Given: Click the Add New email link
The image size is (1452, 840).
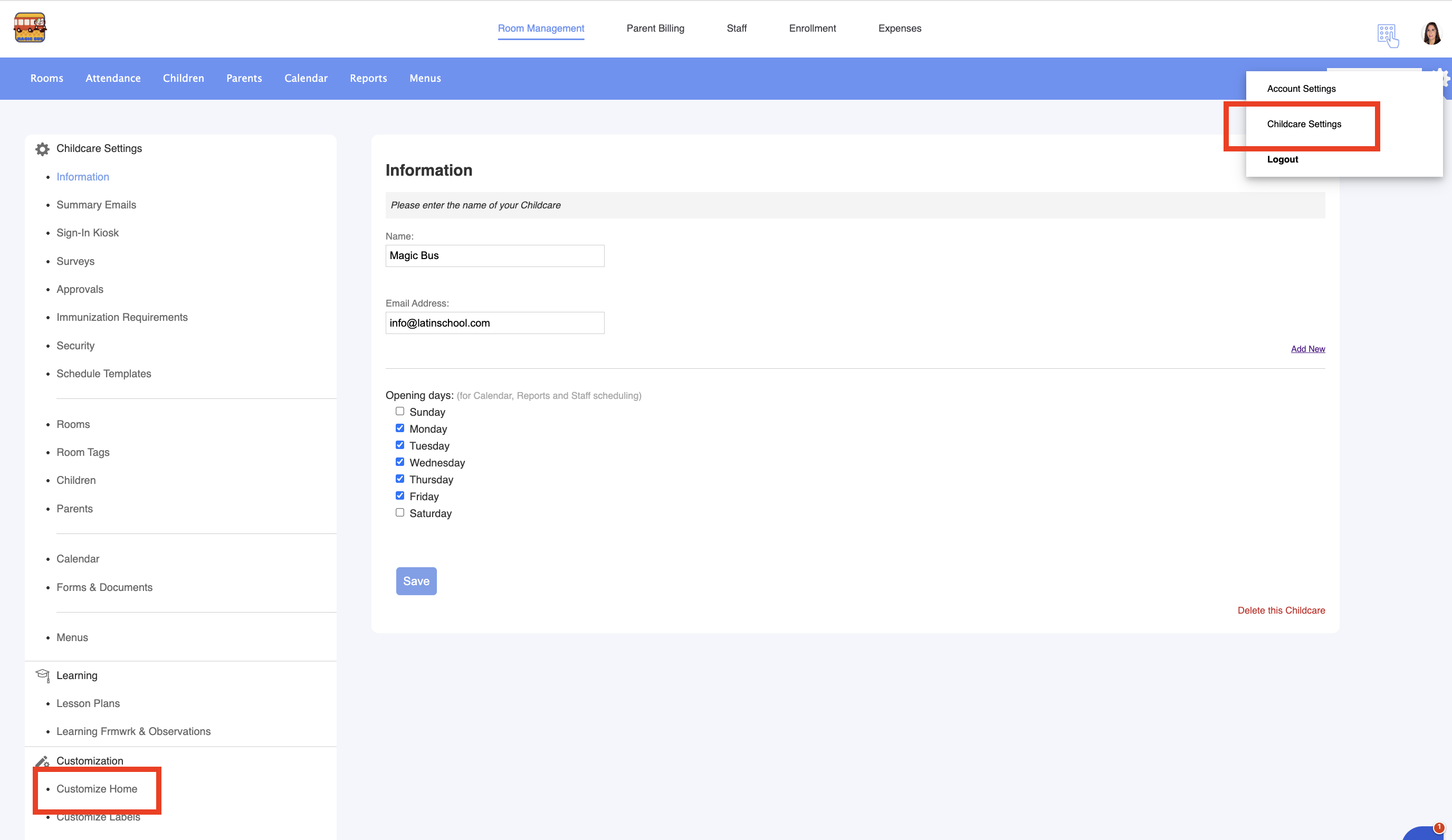Looking at the screenshot, I should click(x=1307, y=349).
